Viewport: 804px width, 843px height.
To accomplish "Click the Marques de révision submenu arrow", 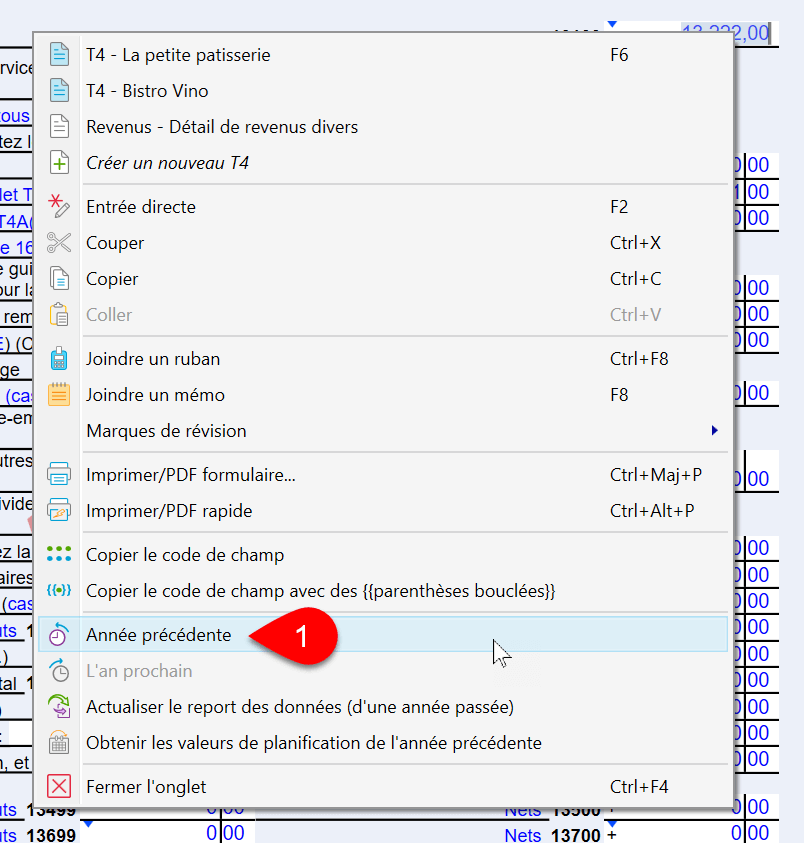I will [x=714, y=431].
